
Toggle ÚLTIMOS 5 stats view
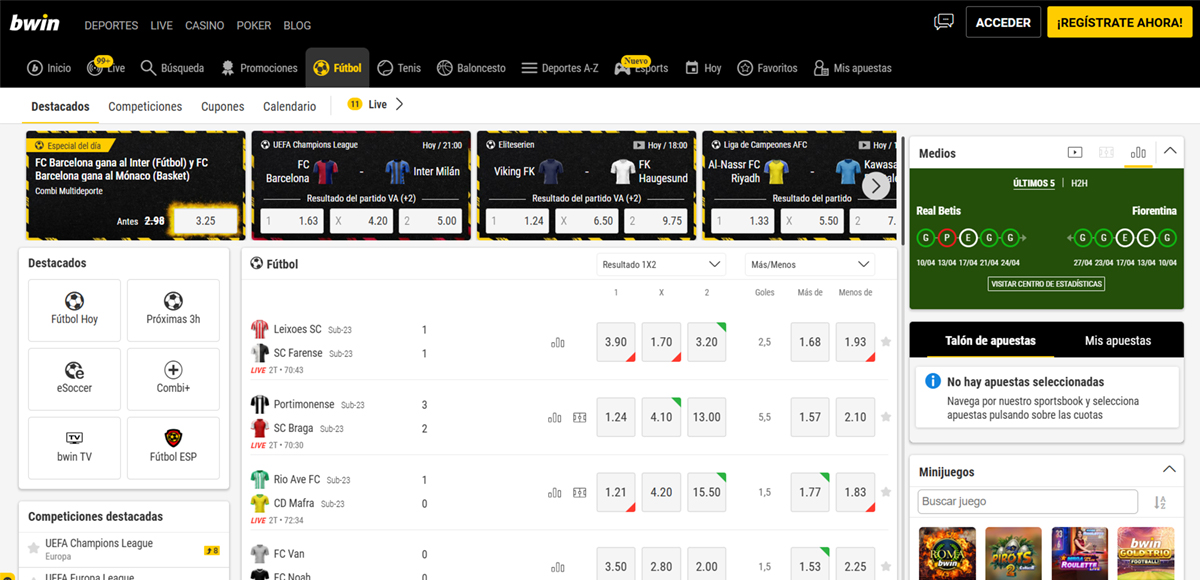click(1033, 183)
